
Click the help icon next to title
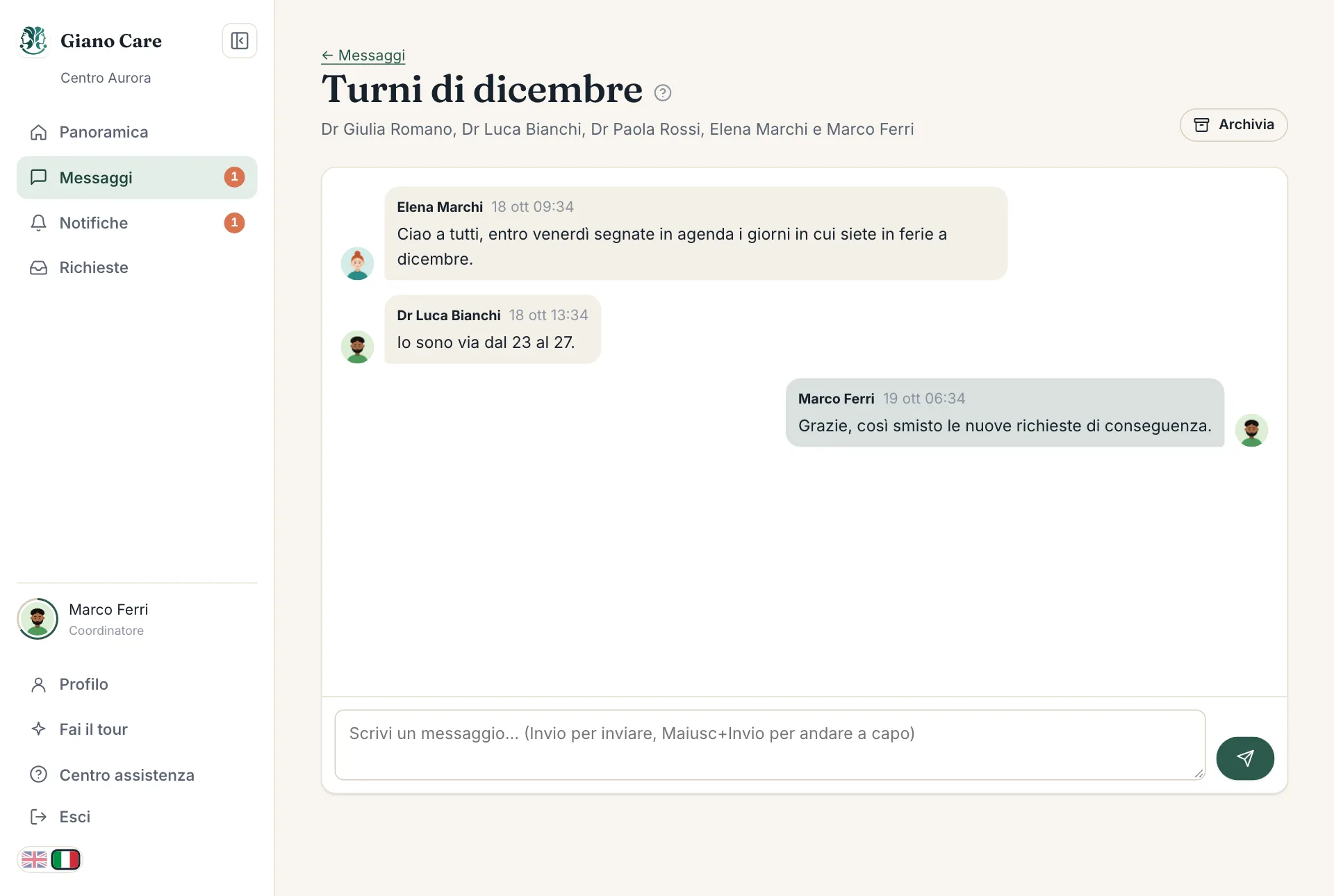point(663,93)
